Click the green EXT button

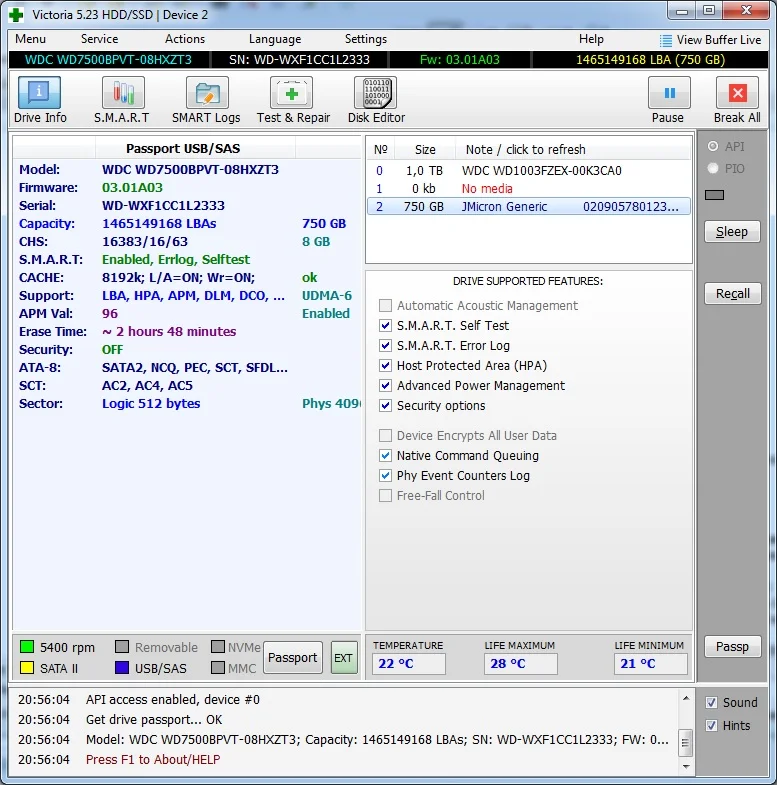click(x=344, y=657)
